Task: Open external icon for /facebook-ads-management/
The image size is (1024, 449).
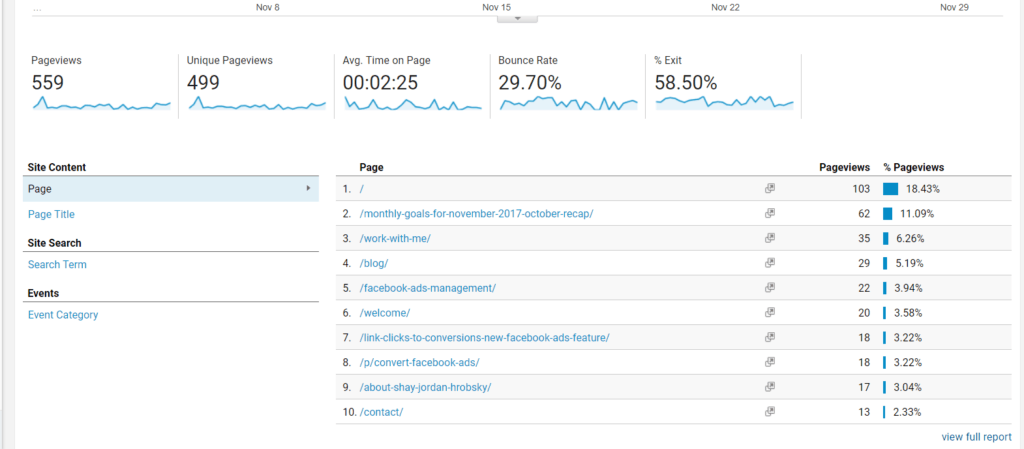Action: [770, 288]
